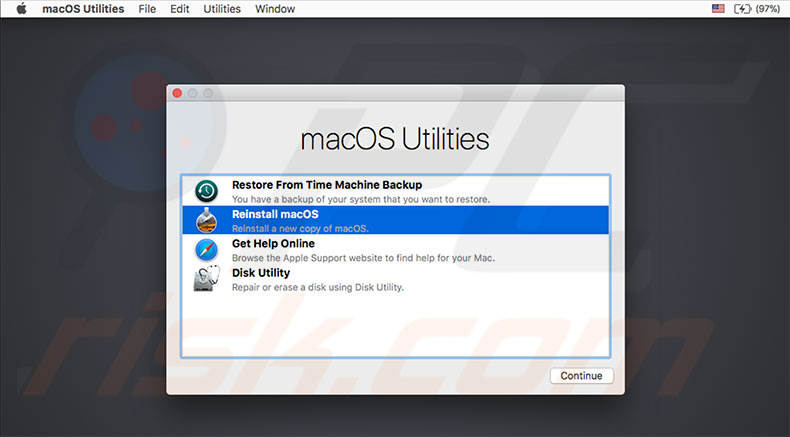This screenshot has width=790, height=437.
Task: Click the Safari compass icon
Action: pos(207,249)
